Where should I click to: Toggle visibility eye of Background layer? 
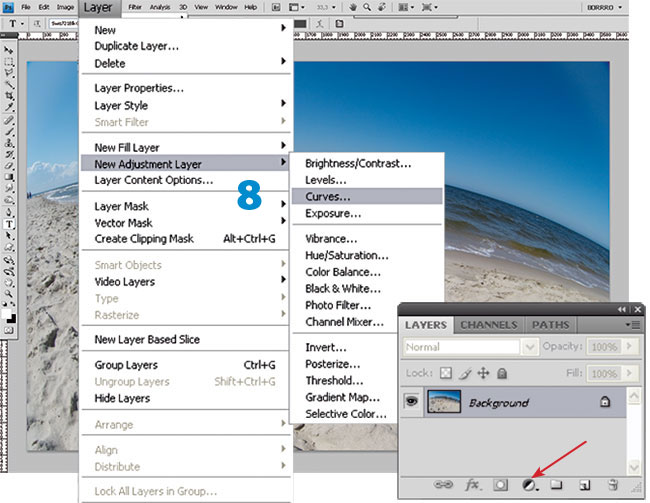click(411, 401)
